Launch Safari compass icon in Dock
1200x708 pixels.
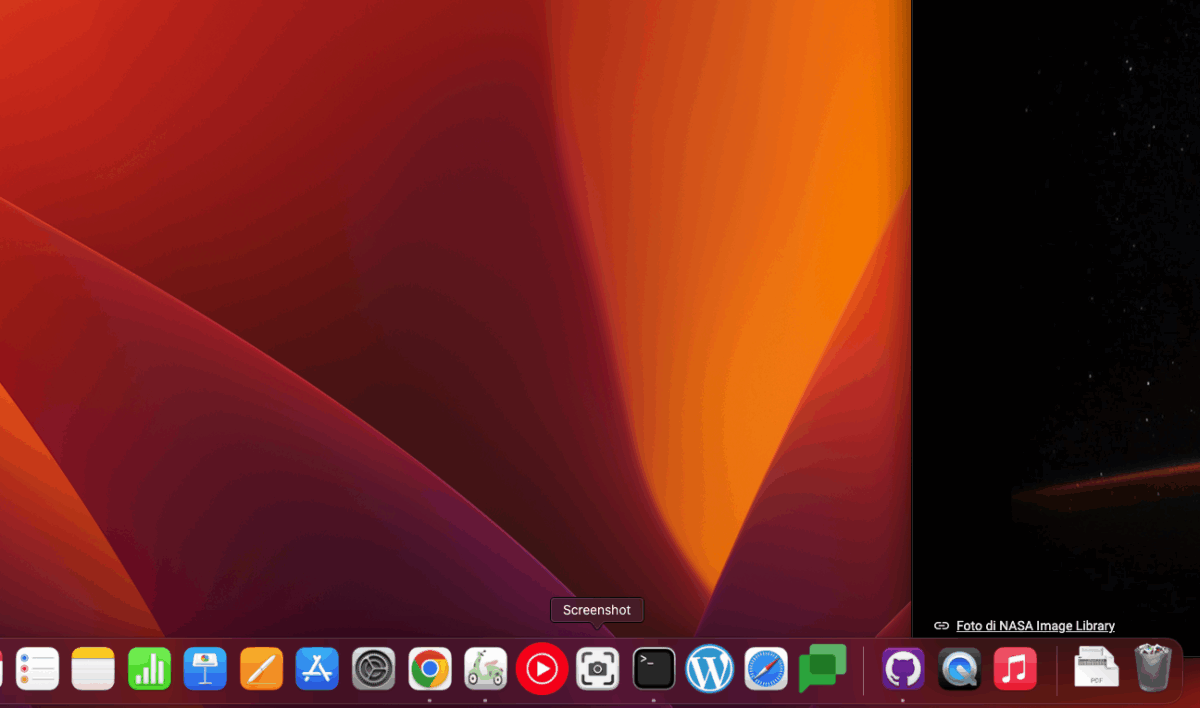point(766,669)
